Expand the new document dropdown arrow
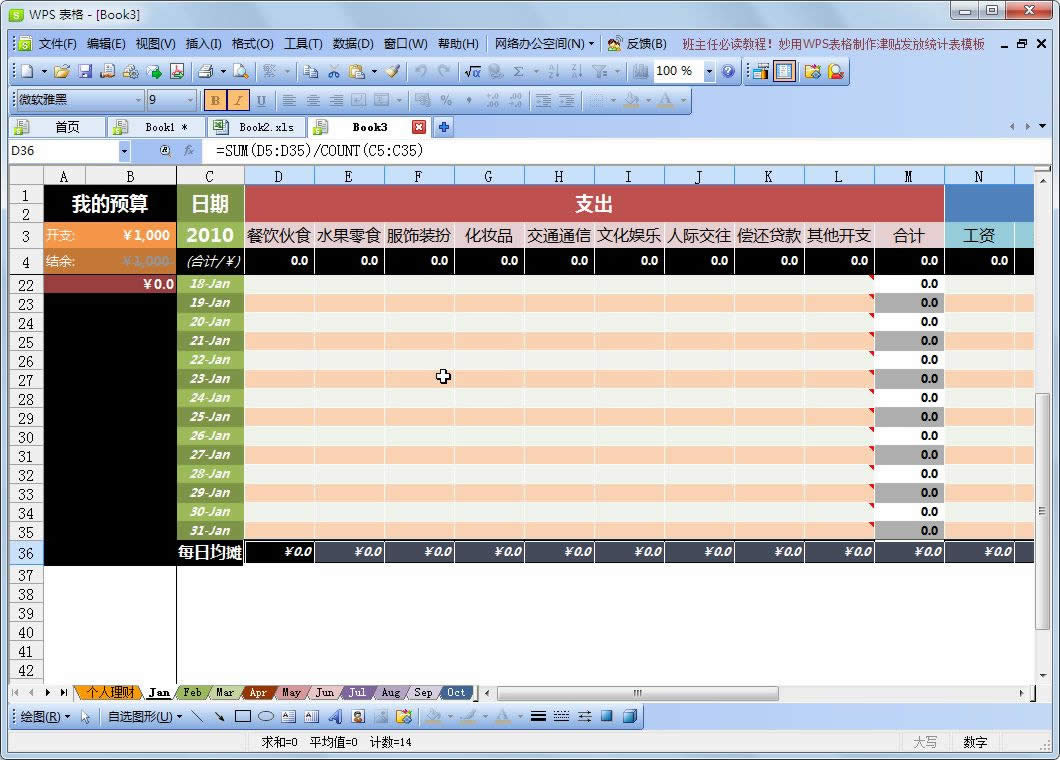The image size is (1060, 760). tap(45, 72)
